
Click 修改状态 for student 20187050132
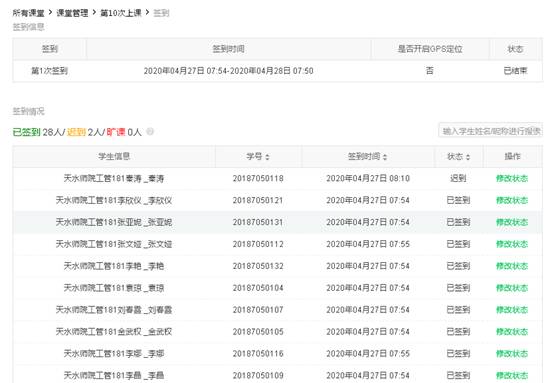click(x=512, y=266)
